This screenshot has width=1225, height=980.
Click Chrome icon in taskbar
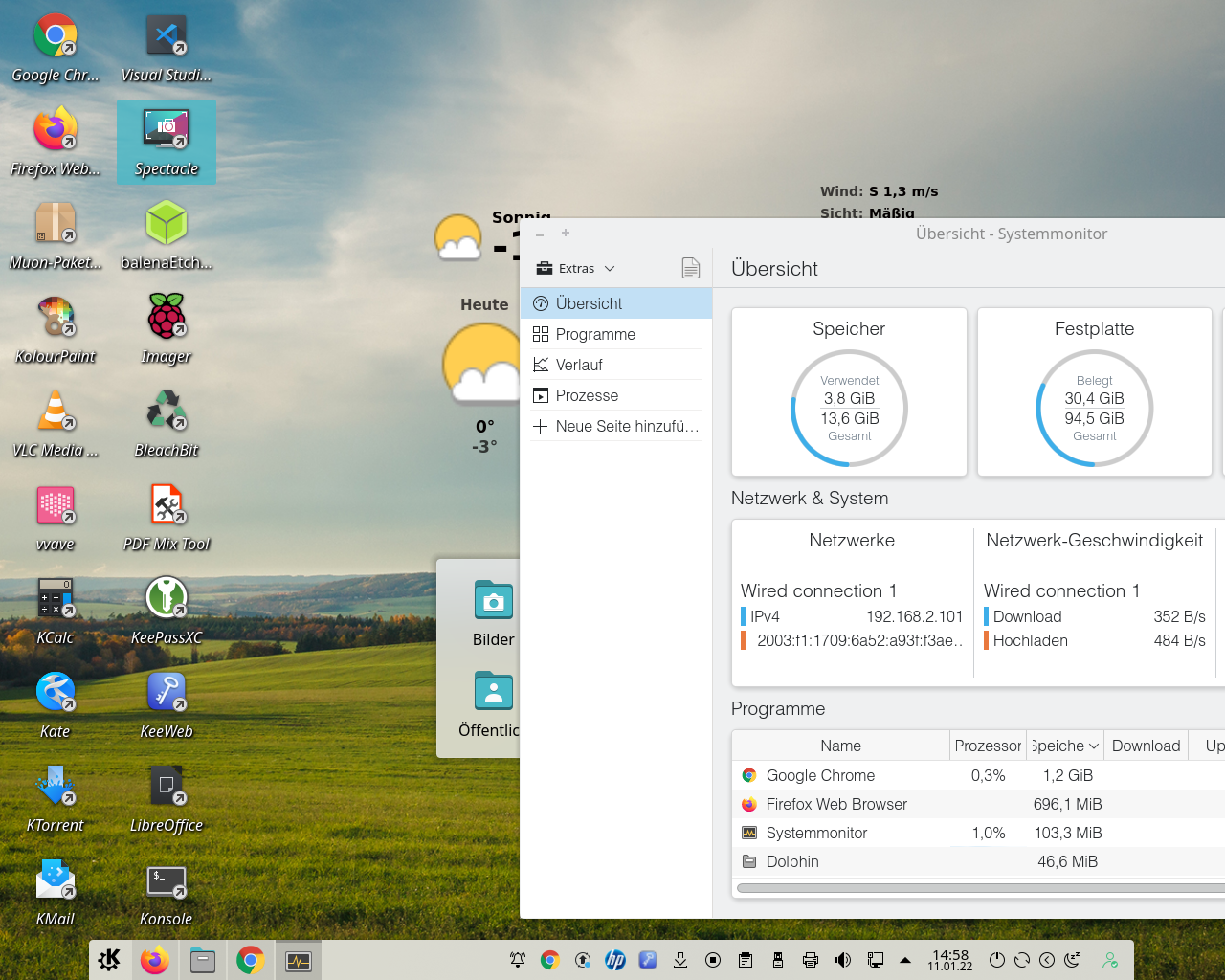click(251, 960)
